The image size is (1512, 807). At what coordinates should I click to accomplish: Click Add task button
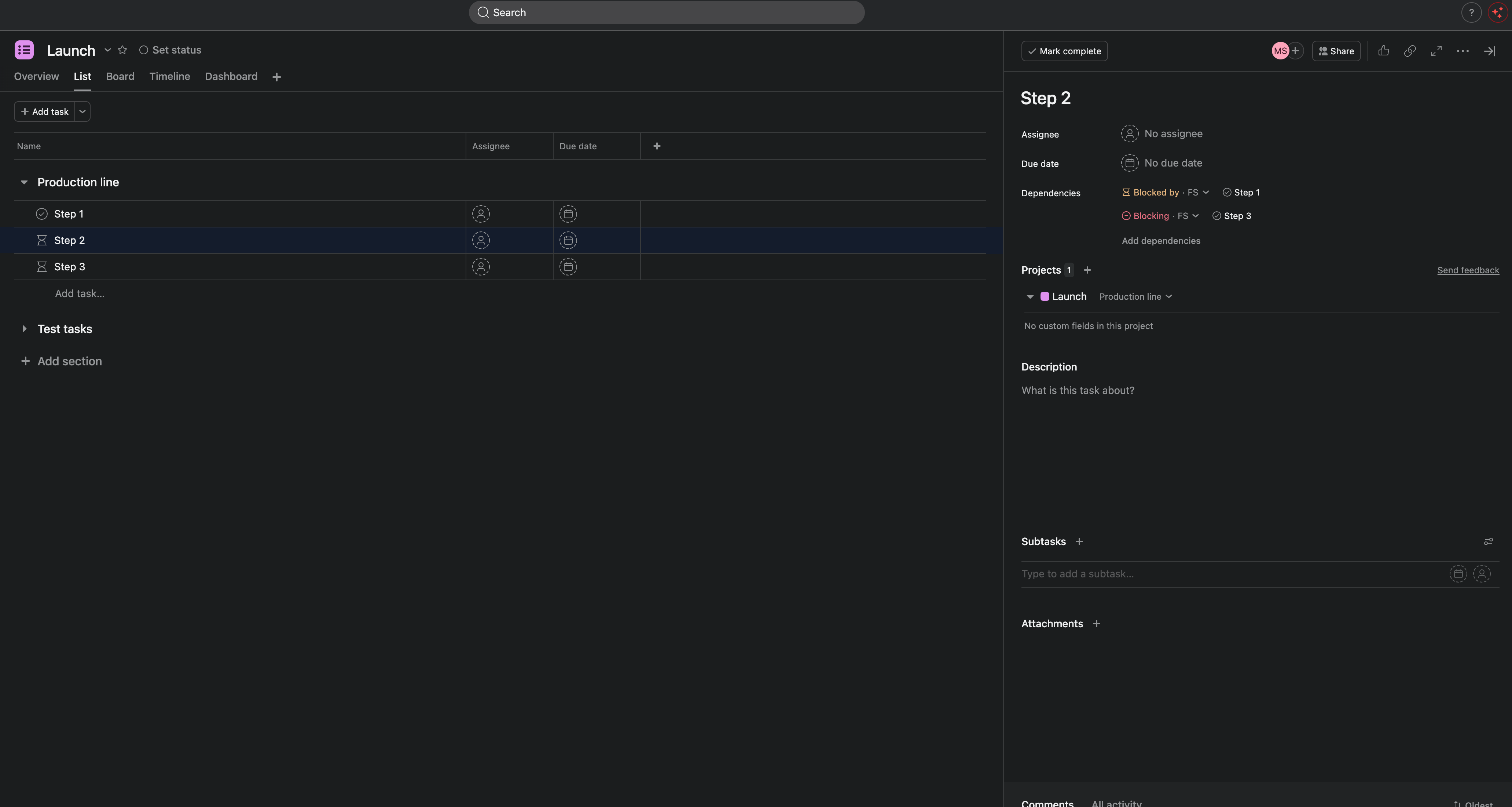tap(45, 112)
